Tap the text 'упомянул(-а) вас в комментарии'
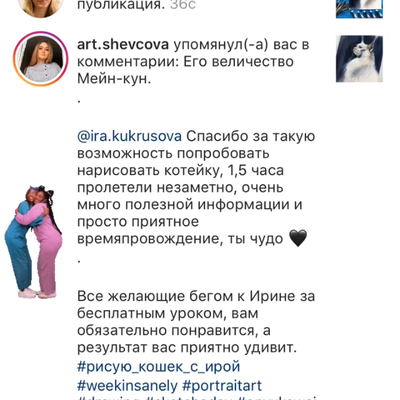400x400 pixels. point(193,53)
